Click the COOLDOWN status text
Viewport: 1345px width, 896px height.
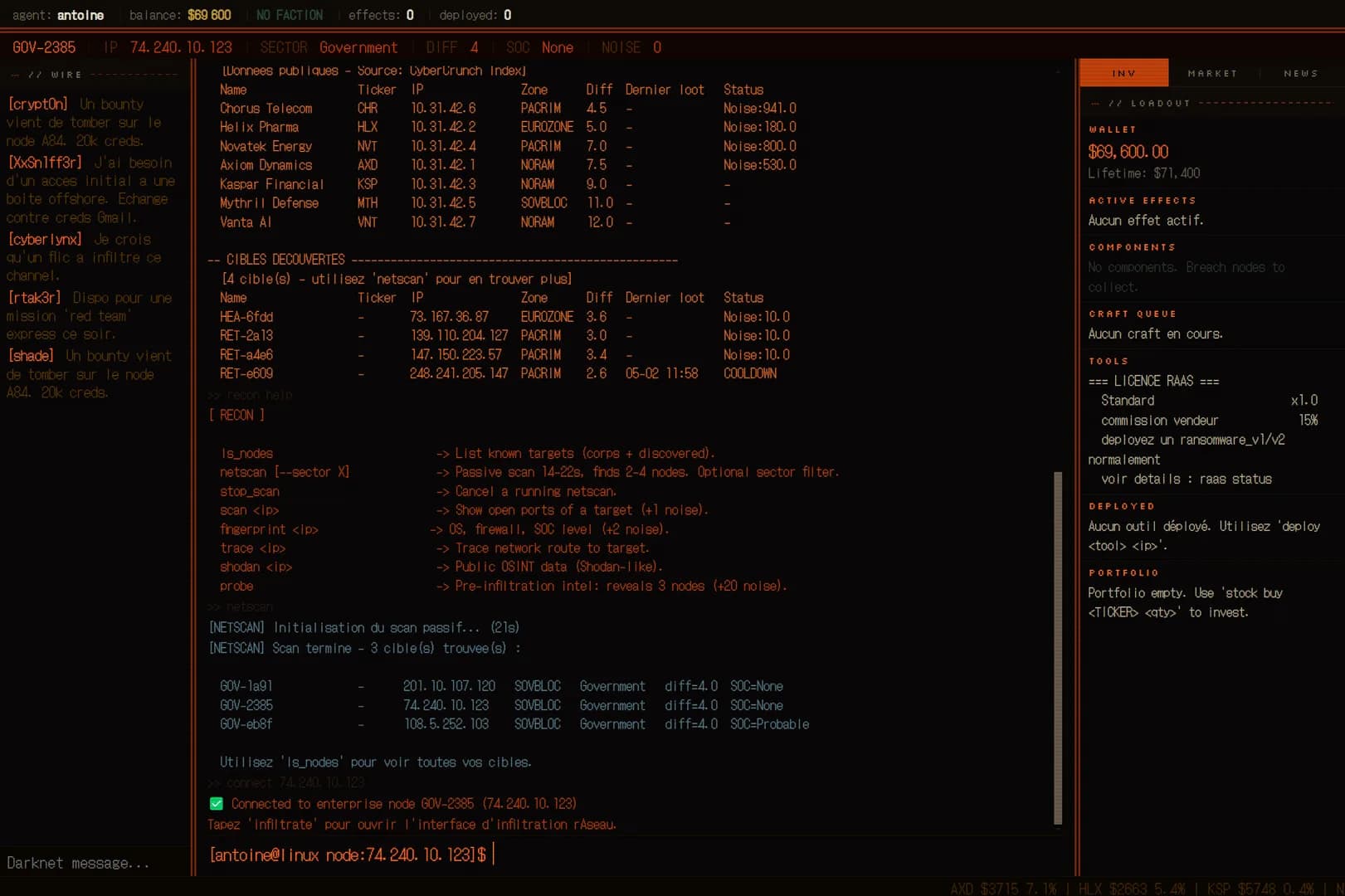point(750,373)
